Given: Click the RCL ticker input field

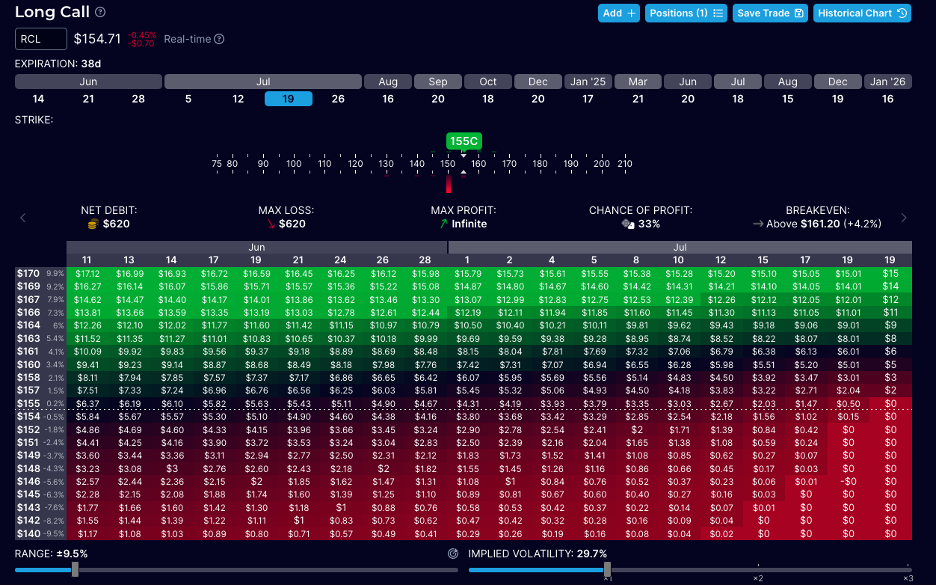Looking at the screenshot, I should coord(40,38).
